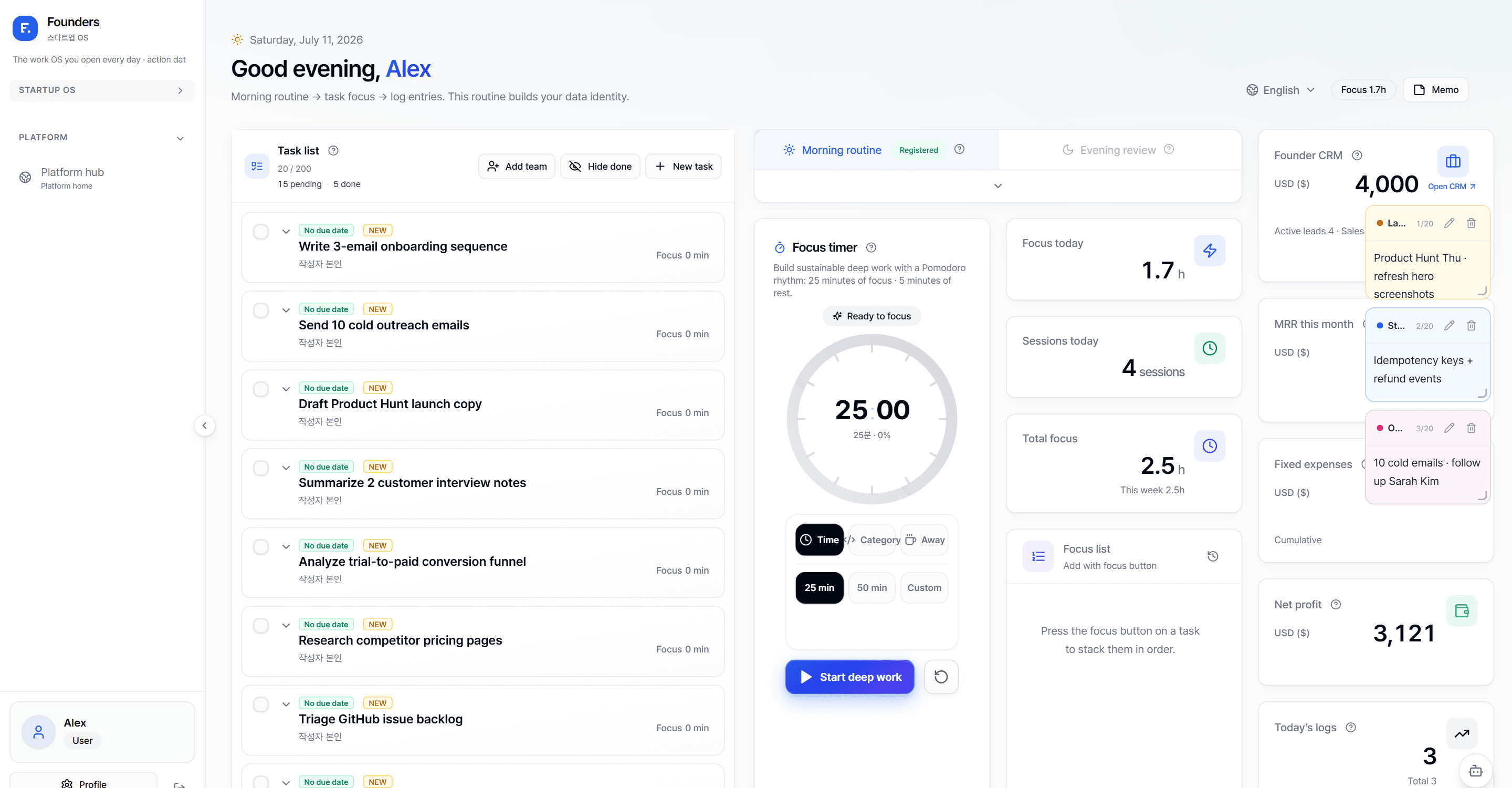
Task: Click the Net profit wallet icon
Action: pos(1462,611)
